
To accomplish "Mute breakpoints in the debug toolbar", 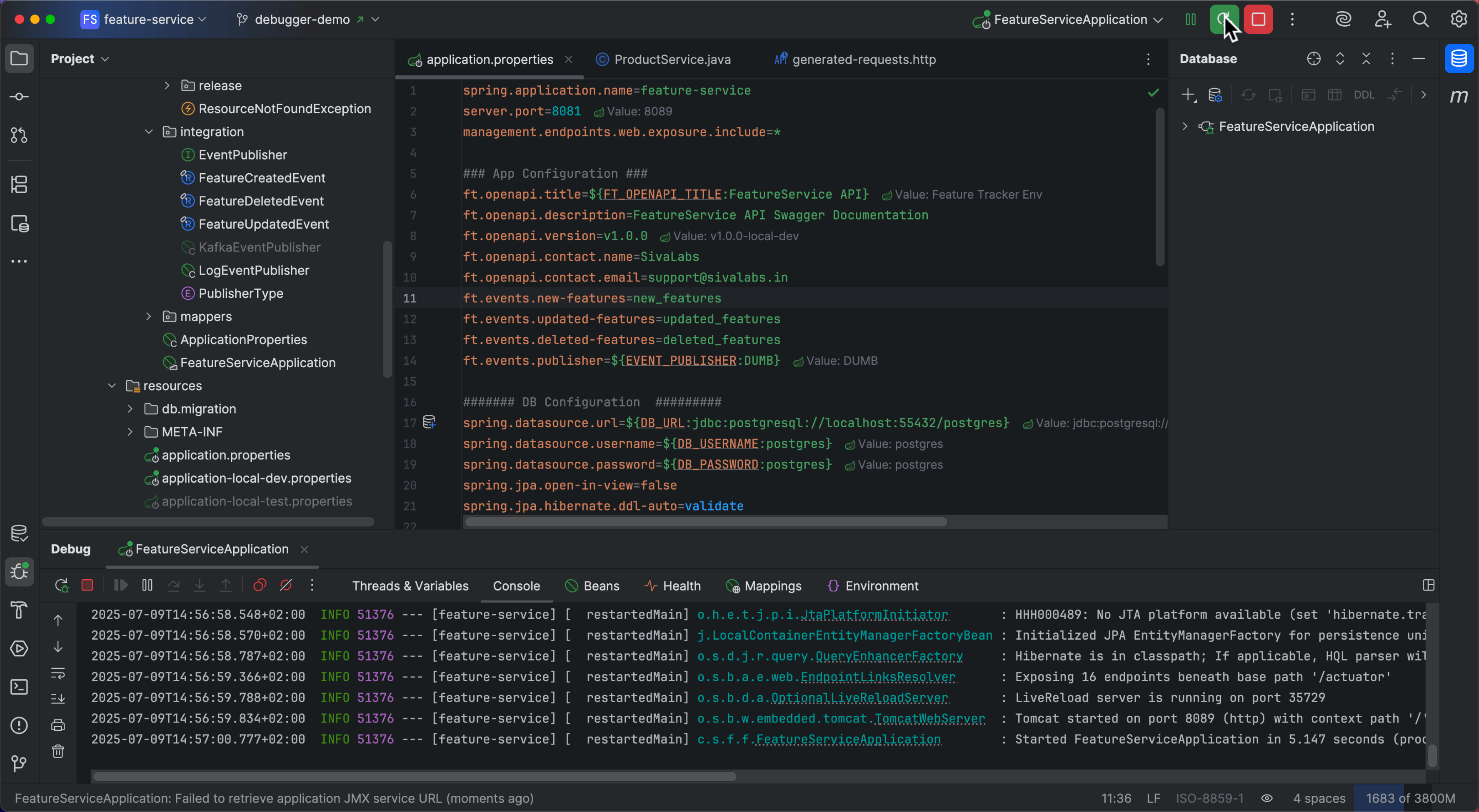I will pyautogui.click(x=287, y=585).
